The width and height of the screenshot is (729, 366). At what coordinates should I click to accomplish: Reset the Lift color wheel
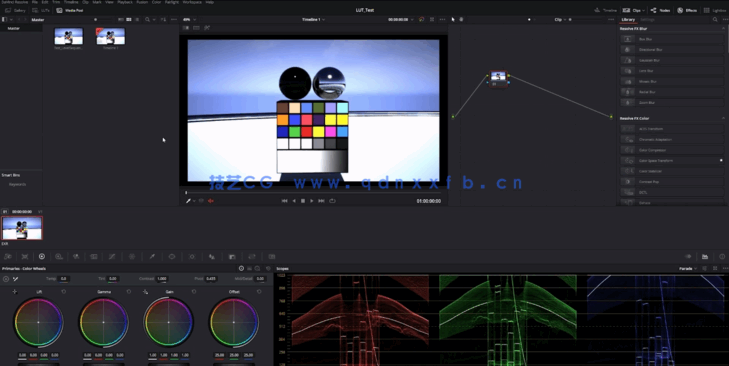[x=64, y=292]
